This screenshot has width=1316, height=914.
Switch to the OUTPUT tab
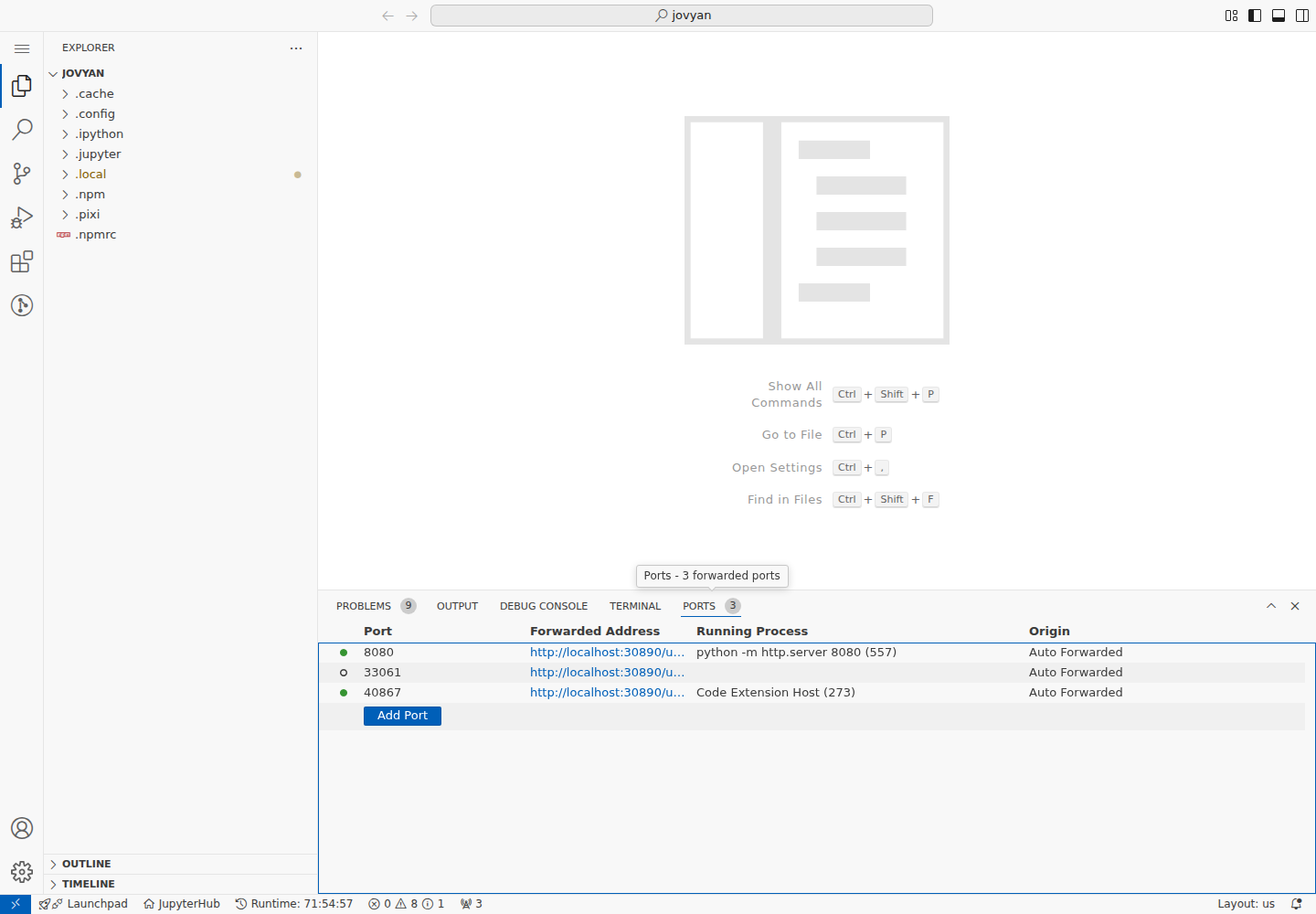[x=457, y=606]
